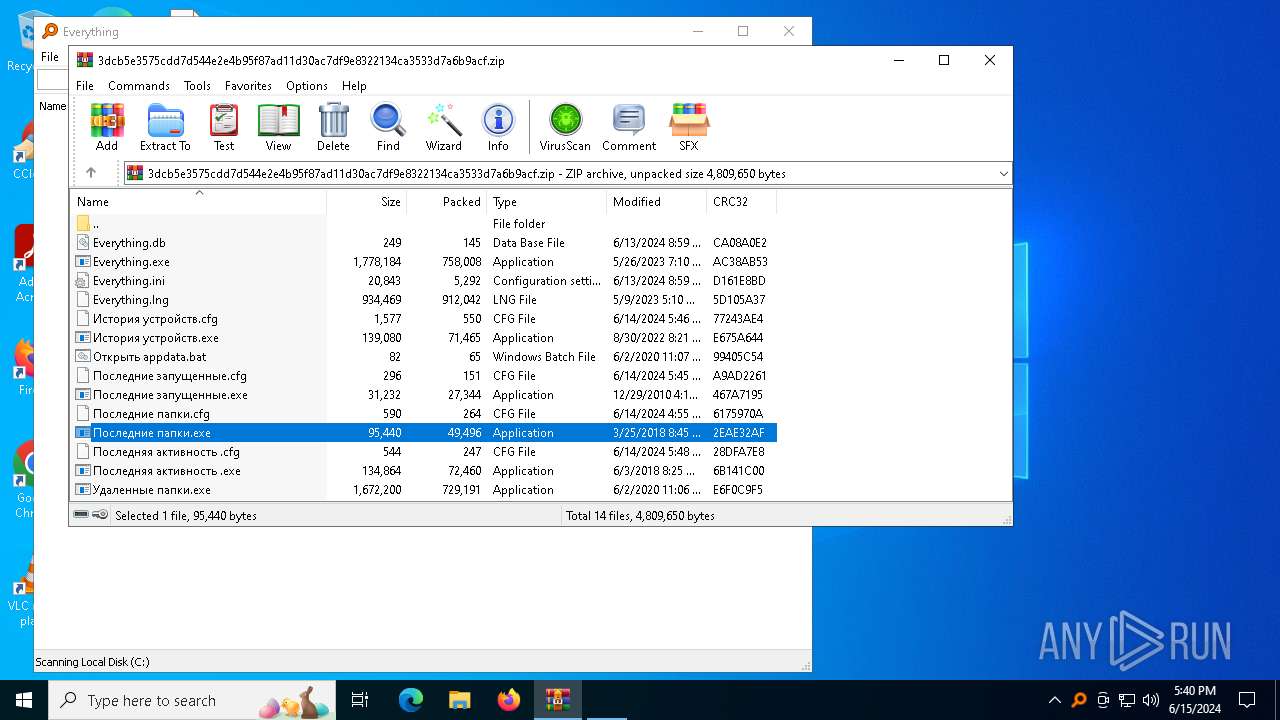
Task: Open the File menu in Everything window
Action: click(x=50, y=57)
